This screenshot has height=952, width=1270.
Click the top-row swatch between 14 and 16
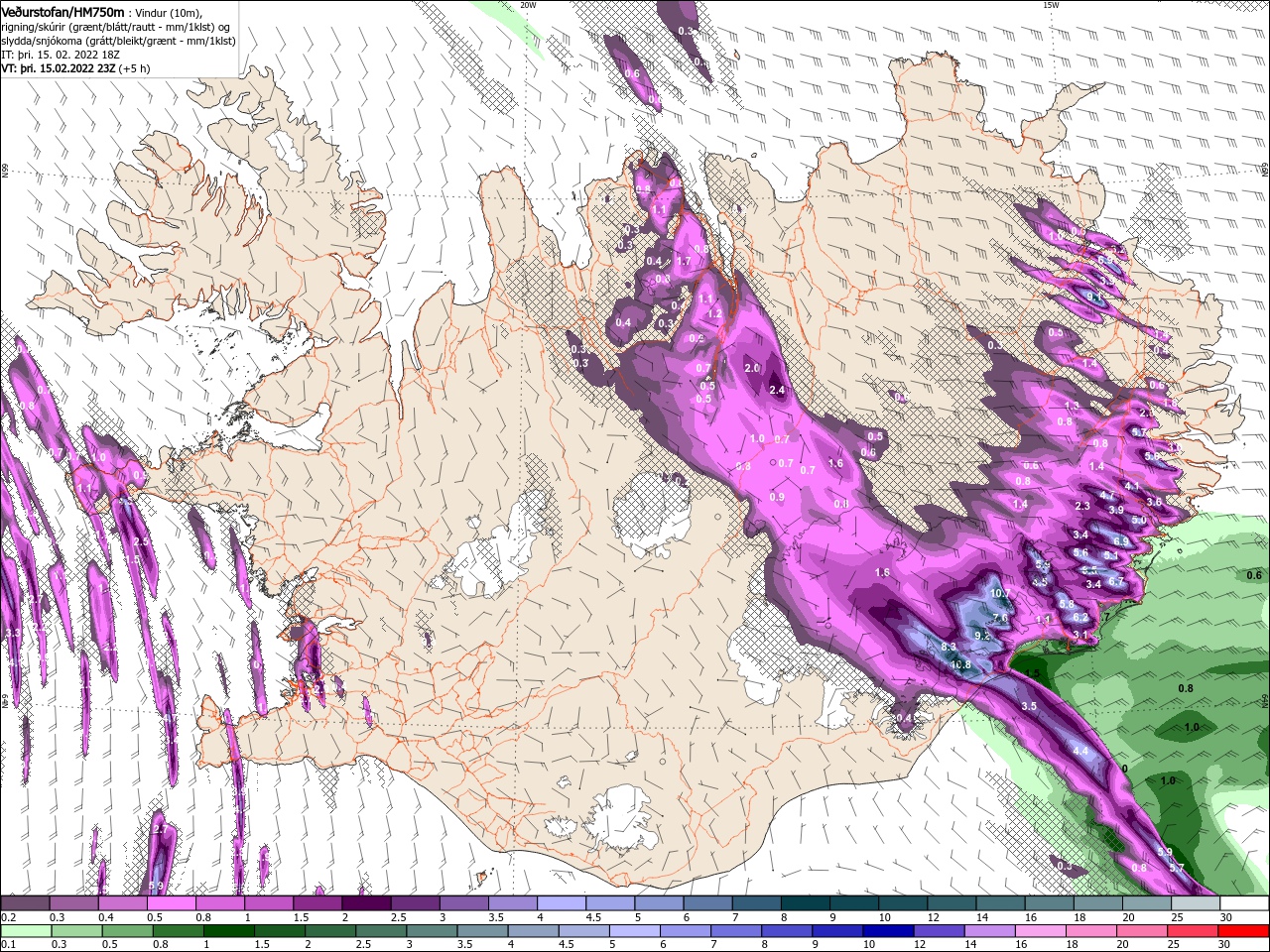coord(1000,903)
